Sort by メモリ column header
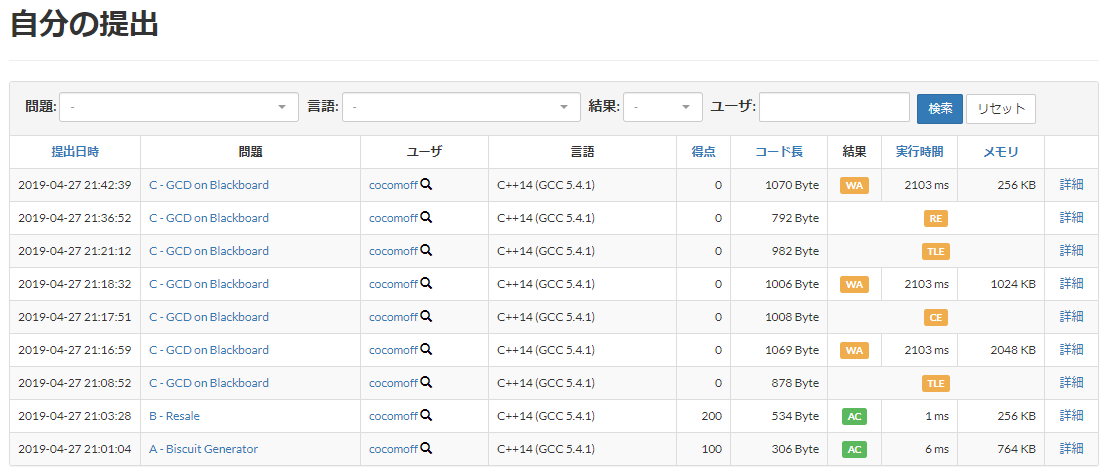Image resolution: width=1110 pixels, height=475 pixels. coord(1000,151)
